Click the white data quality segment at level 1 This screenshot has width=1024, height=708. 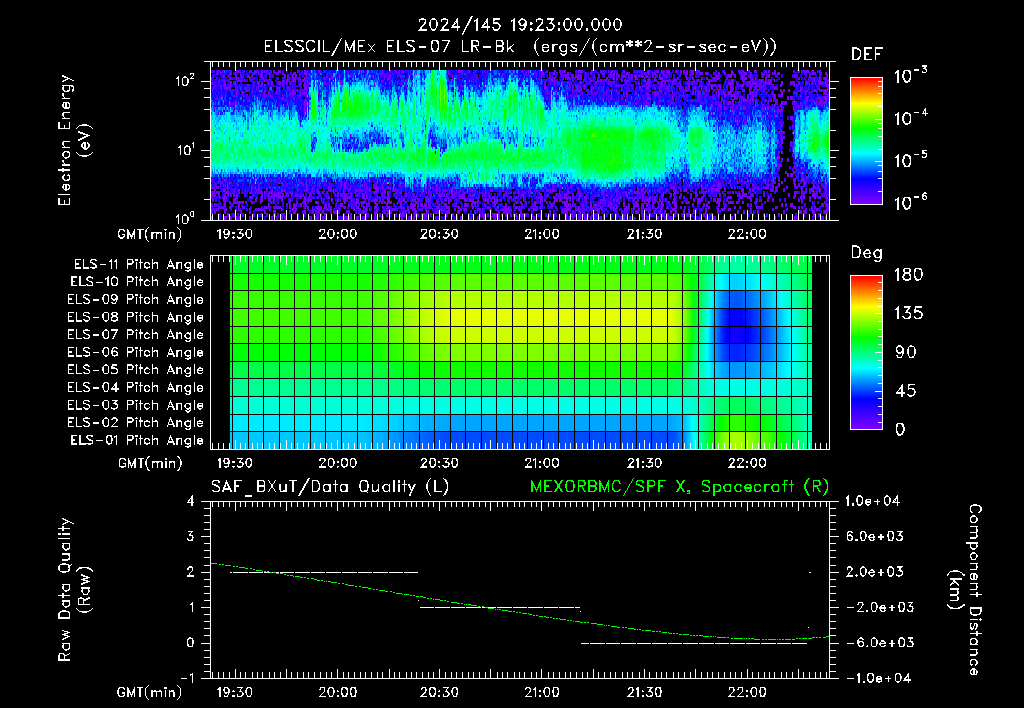click(500, 607)
